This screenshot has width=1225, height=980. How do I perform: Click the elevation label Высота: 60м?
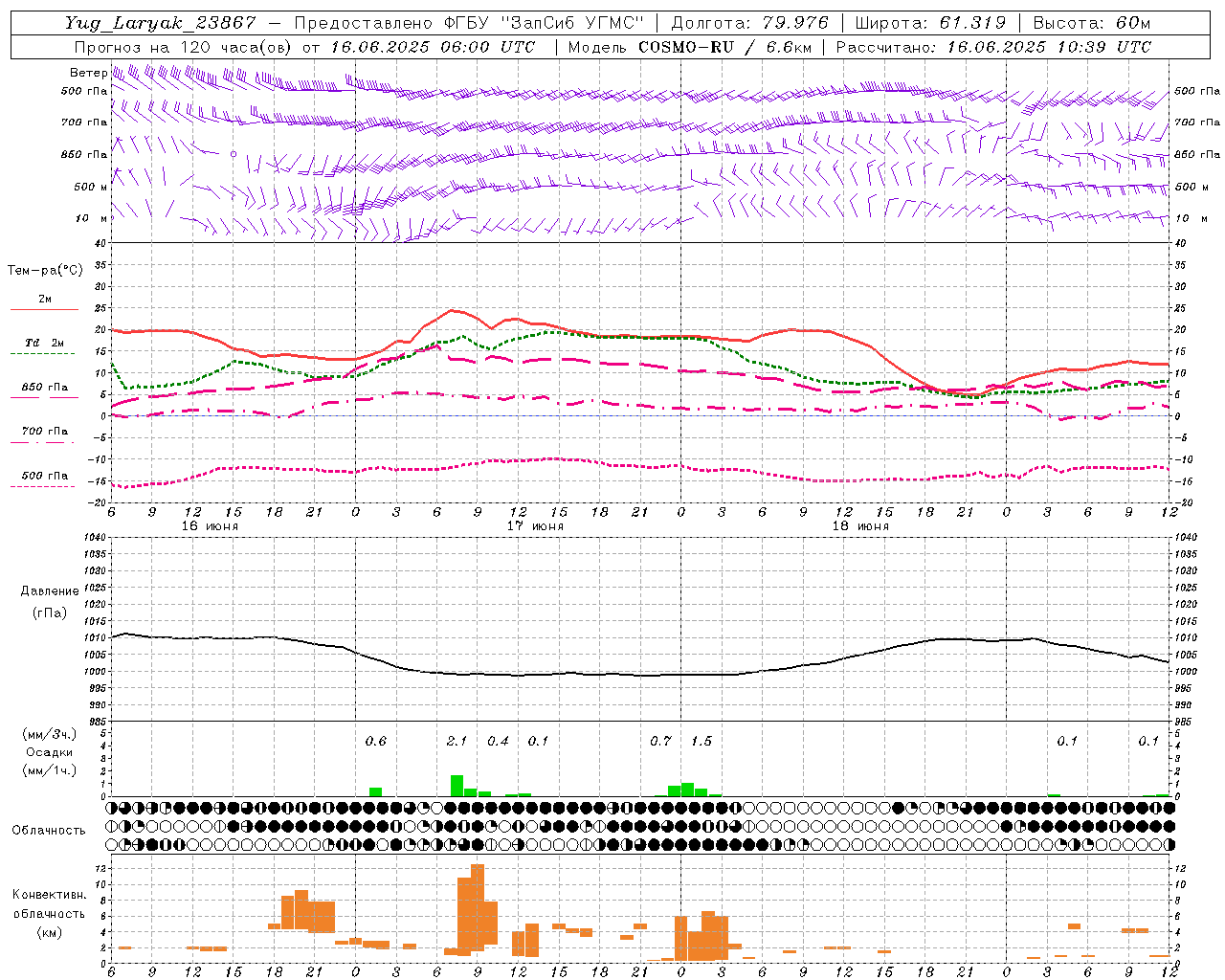point(1091,23)
